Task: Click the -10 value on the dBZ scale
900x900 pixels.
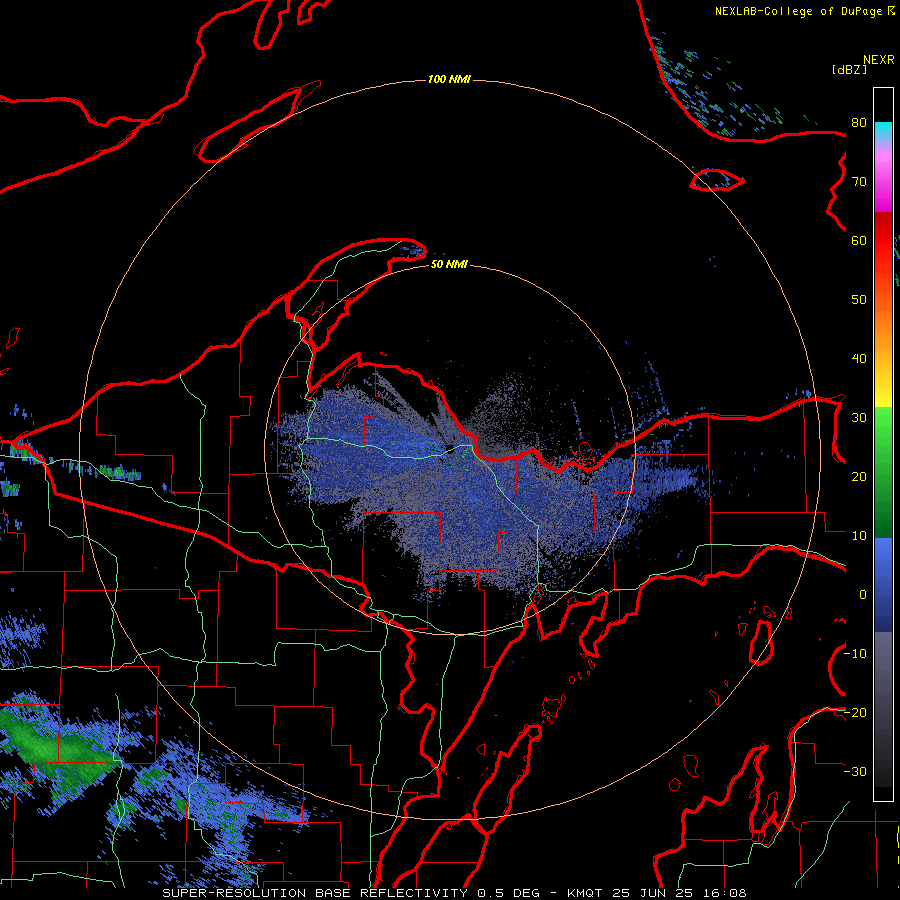Action: (x=855, y=654)
